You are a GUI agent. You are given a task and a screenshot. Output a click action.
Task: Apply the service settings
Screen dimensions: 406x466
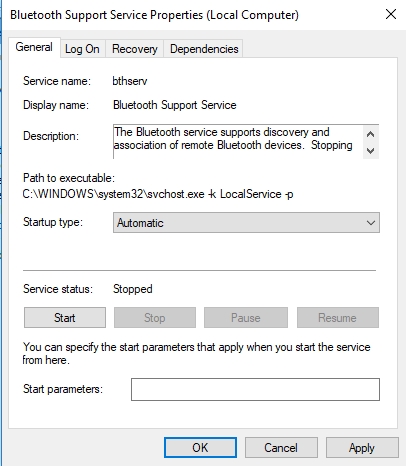coord(362,448)
